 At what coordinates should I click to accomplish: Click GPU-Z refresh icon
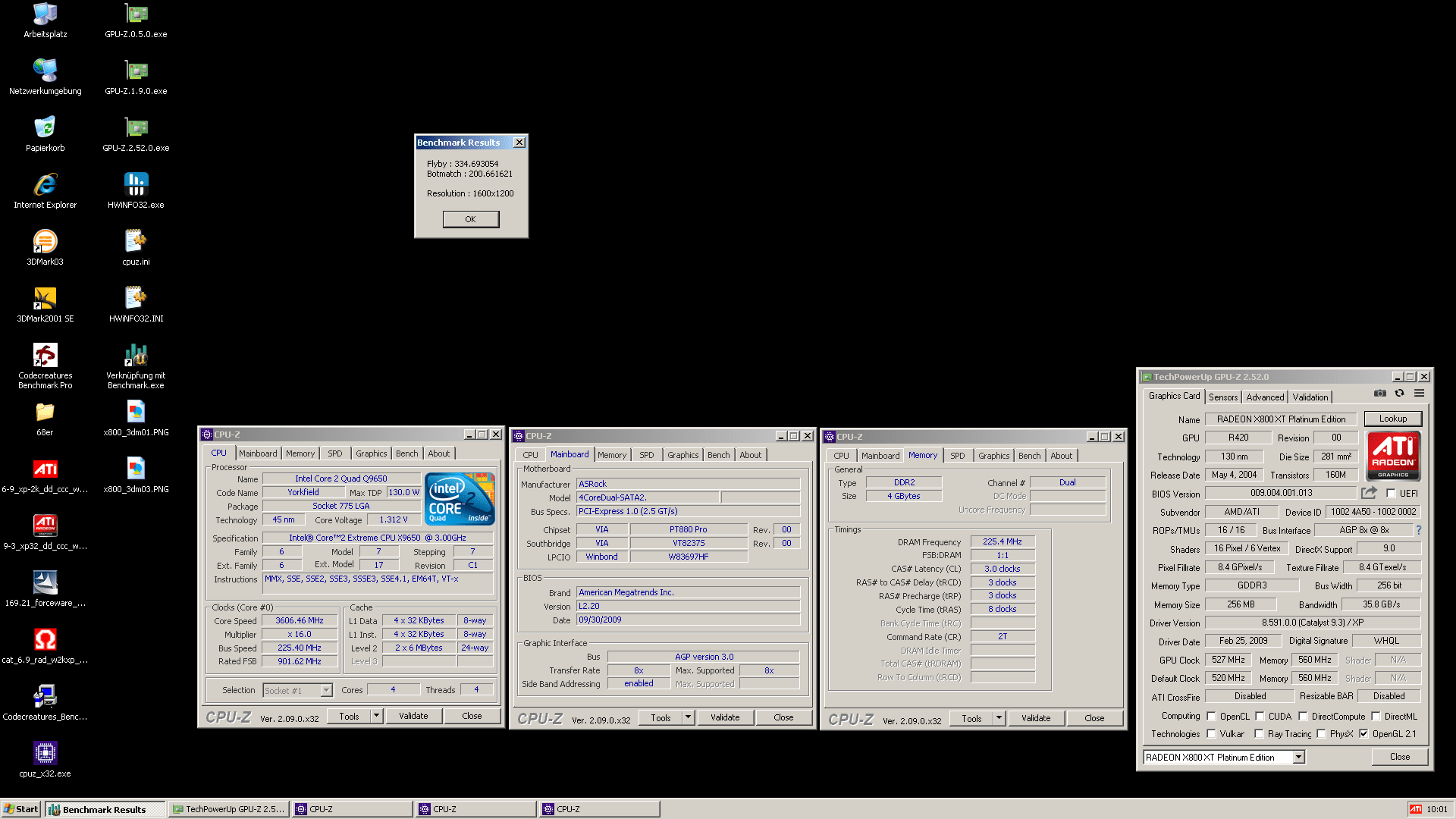1399,394
